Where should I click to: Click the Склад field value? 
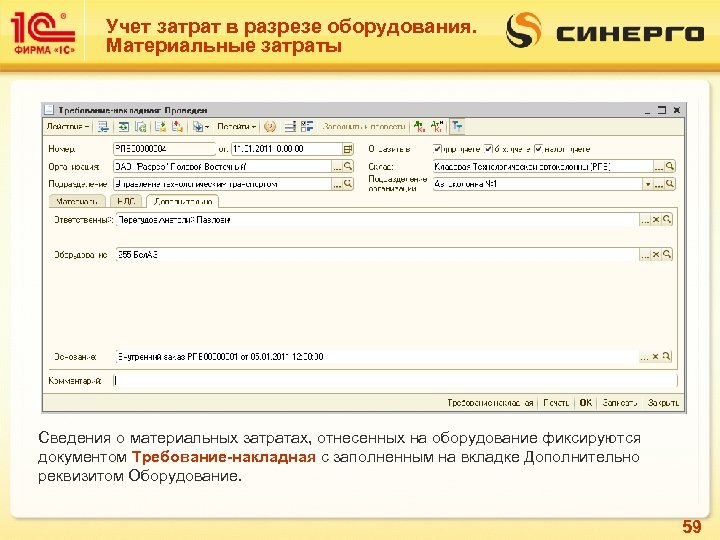(543, 166)
